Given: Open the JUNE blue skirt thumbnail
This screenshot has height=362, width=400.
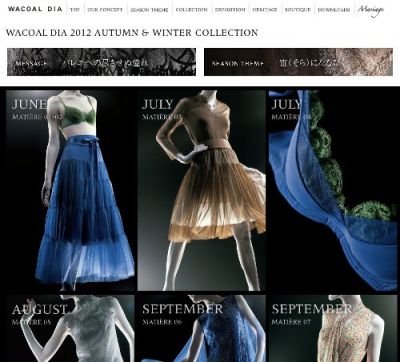Looking at the screenshot, I should [x=70, y=190].
